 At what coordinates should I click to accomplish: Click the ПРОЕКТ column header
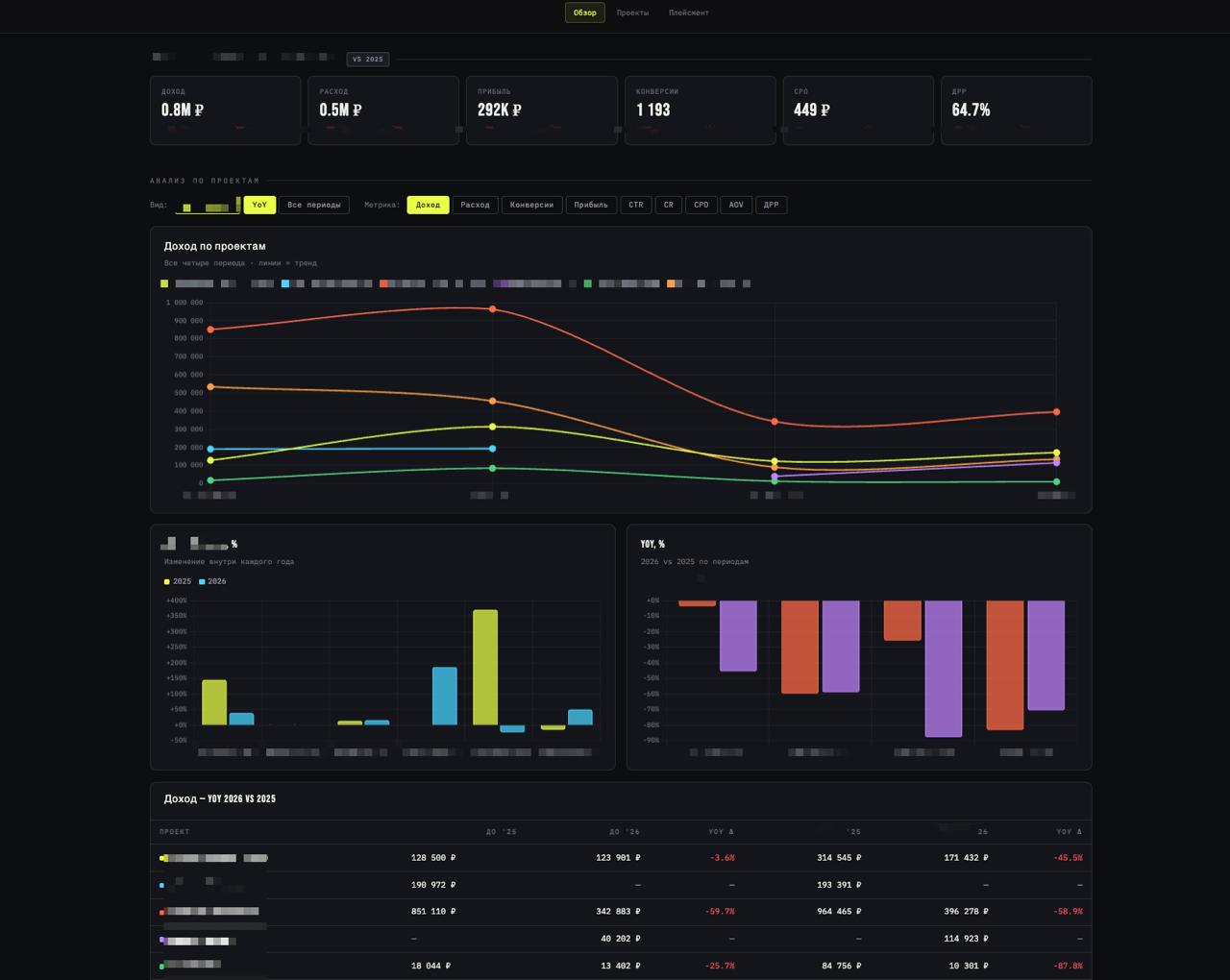click(175, 832)
